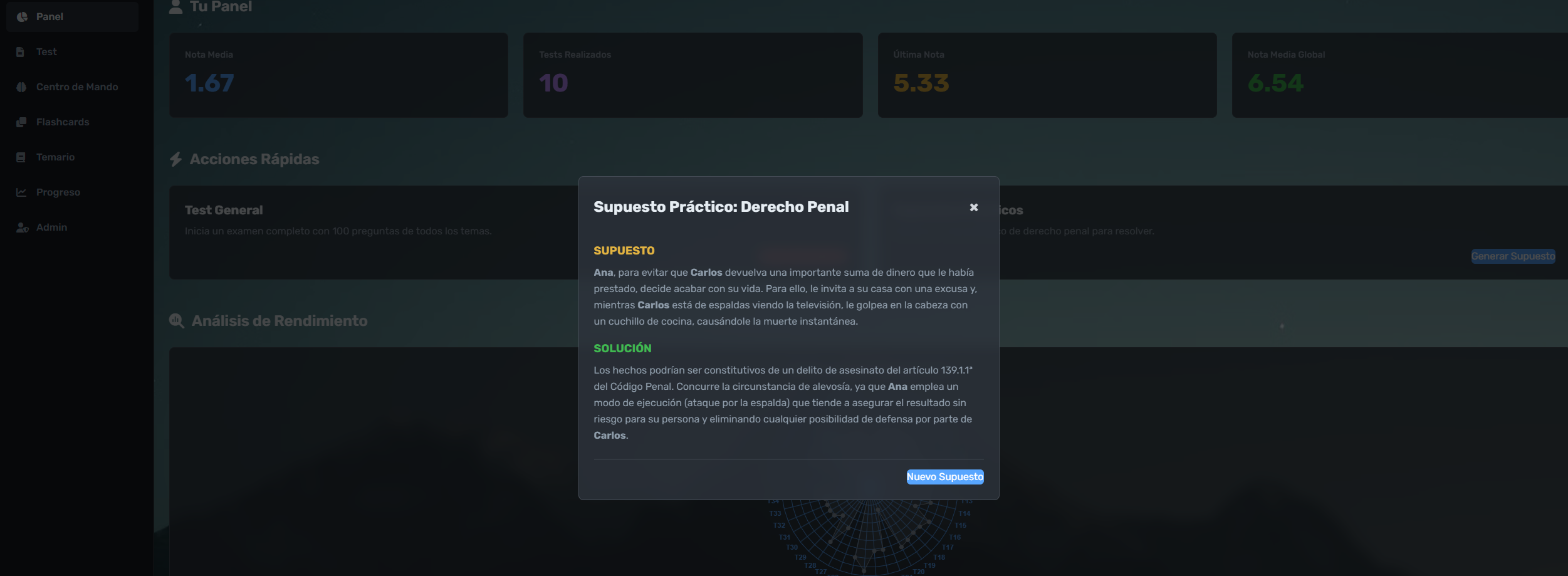Click the Test General card title

[x=224, y=211]
